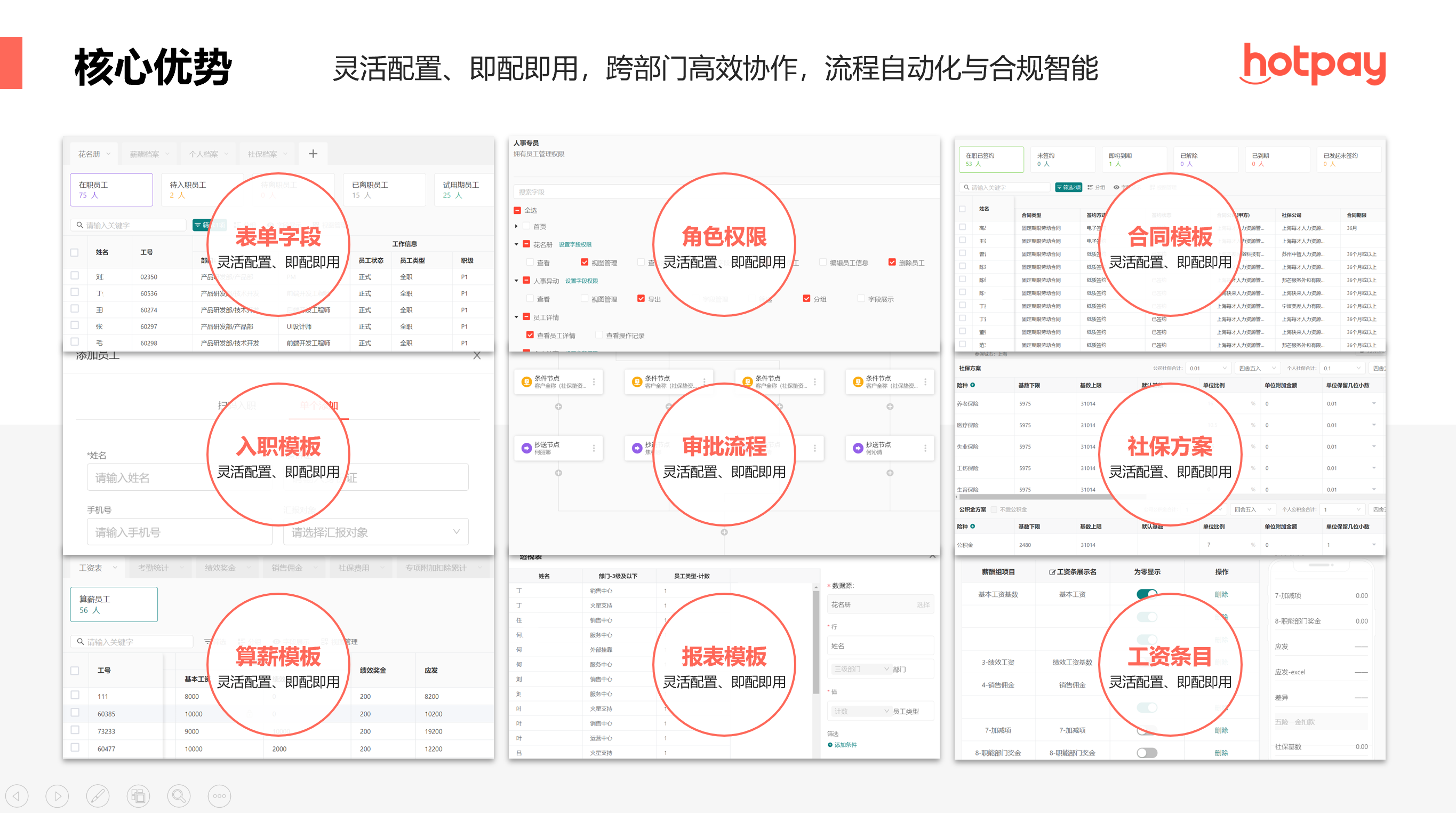The image size is (1456, 813).
Task: Click 选择 in the 花名册 data source field
Action: pyautogui.click(x=923, y=604)
